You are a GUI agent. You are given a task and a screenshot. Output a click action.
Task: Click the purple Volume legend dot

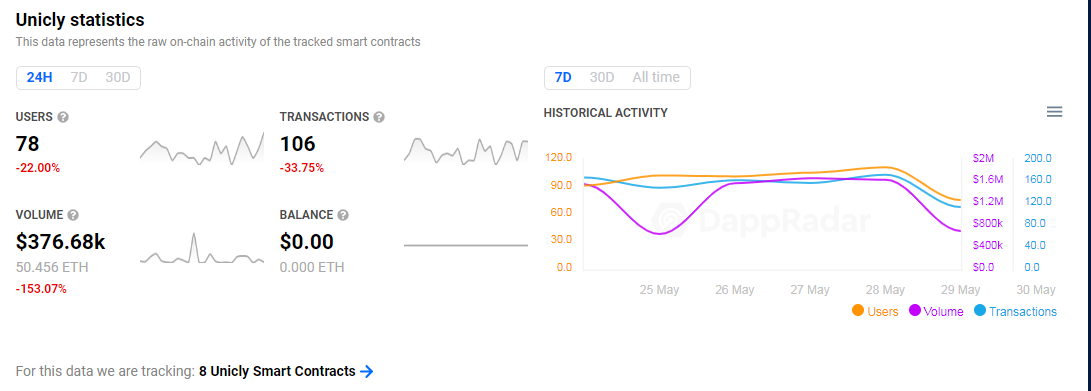(915, 311)
